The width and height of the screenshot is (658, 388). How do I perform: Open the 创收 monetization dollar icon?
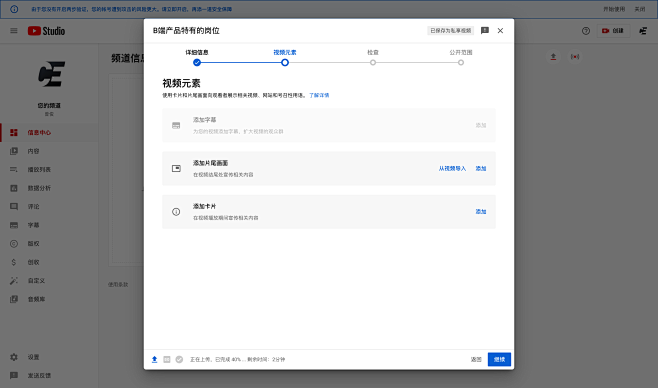[14, 262]
